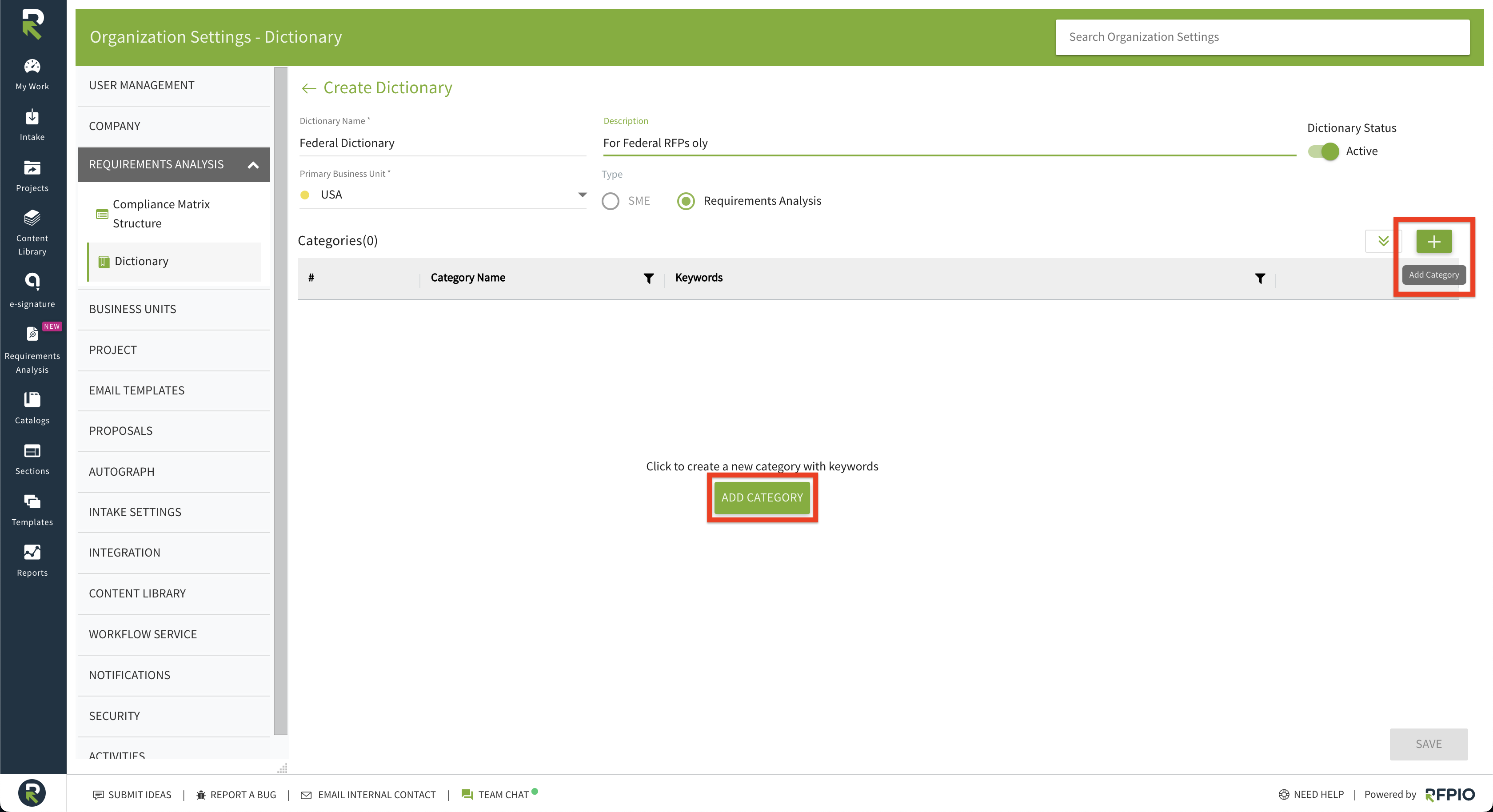Screen dimensions: 1493x812
Task: Open Business Units settings
Action: tap(174, 310)
